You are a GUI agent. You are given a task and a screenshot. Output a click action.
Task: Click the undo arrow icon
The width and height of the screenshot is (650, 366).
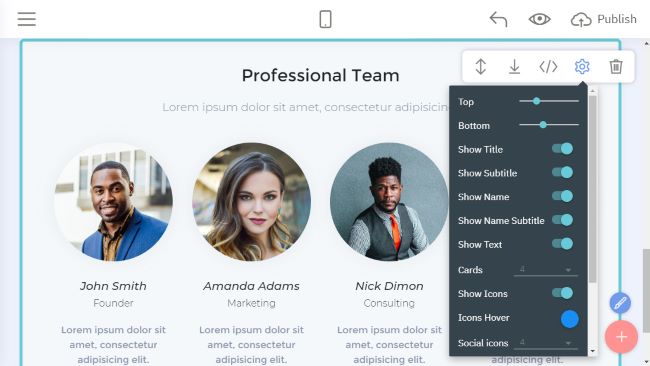[498, 19]
